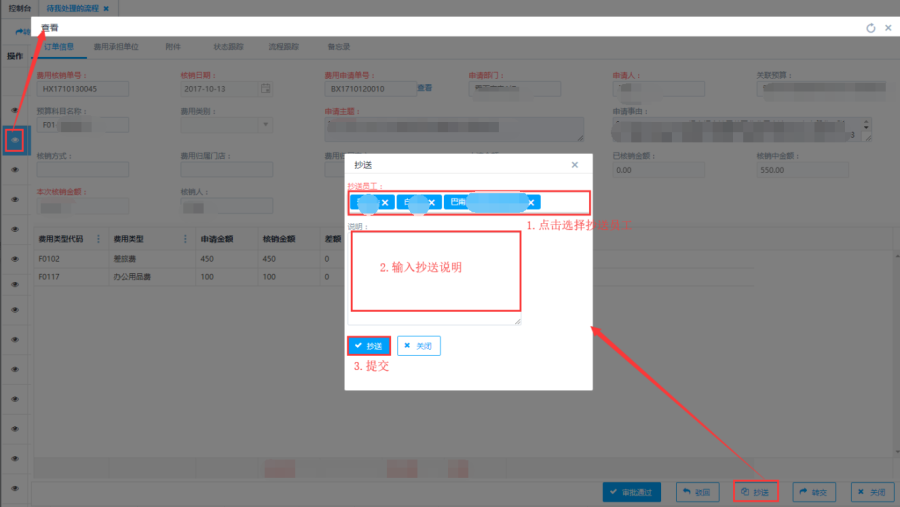Switch to the 控制台 tab
900x507 pixels.
click(x=19, y=8)
